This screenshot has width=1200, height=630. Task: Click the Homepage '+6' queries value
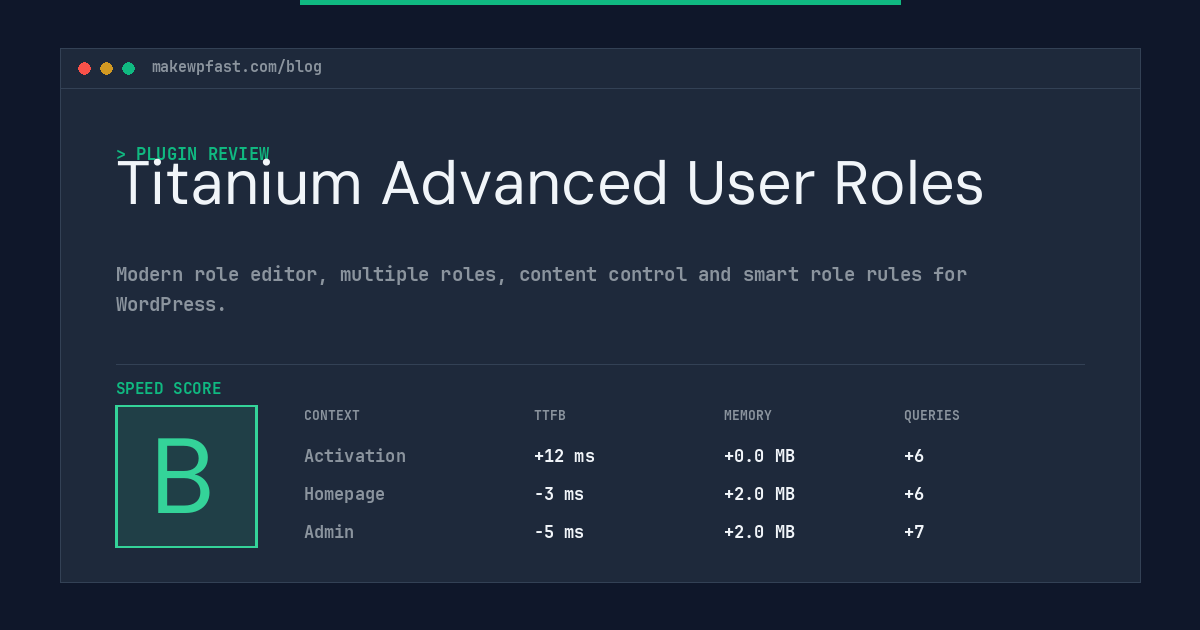point(914,494)
